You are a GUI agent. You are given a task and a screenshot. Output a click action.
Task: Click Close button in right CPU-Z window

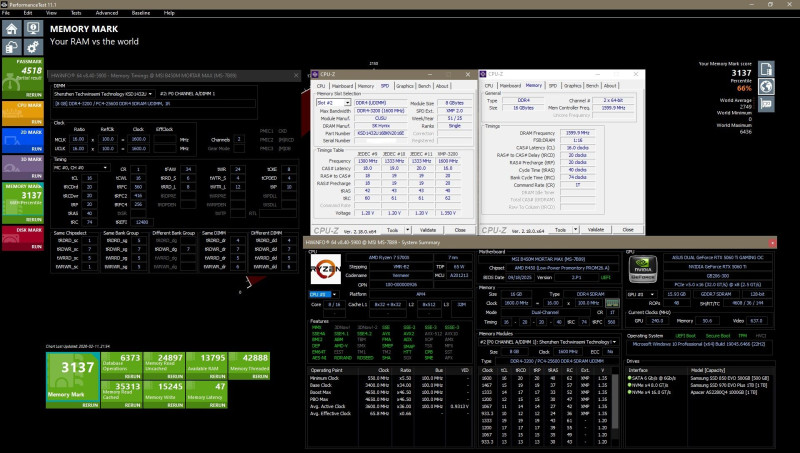point(628,230)
